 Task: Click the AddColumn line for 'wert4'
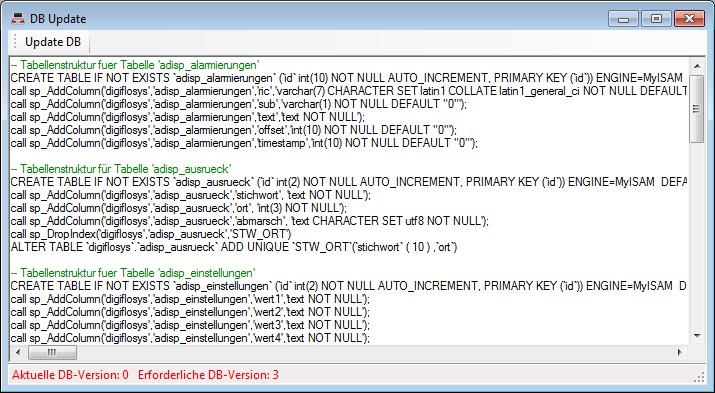pos(190,338)
